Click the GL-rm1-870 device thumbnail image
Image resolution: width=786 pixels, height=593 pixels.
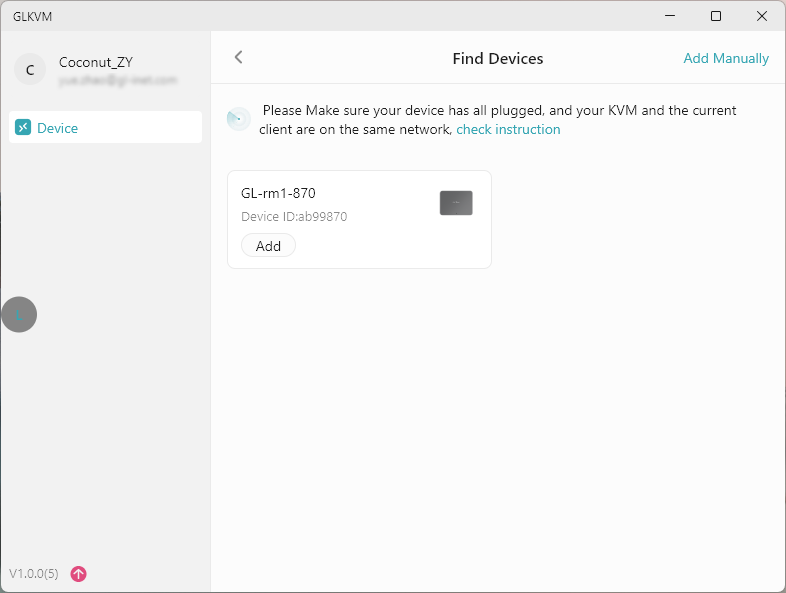coord(456,203)
